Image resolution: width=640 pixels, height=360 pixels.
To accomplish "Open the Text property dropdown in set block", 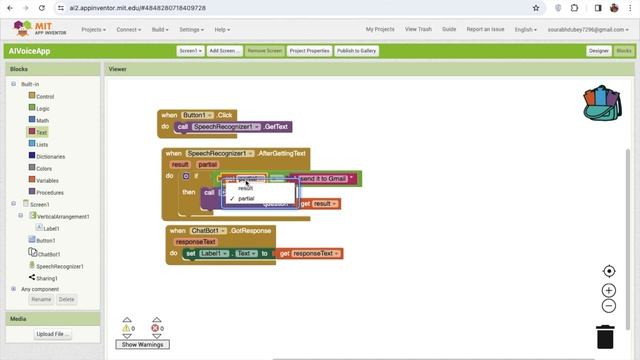I will [247, 253].
